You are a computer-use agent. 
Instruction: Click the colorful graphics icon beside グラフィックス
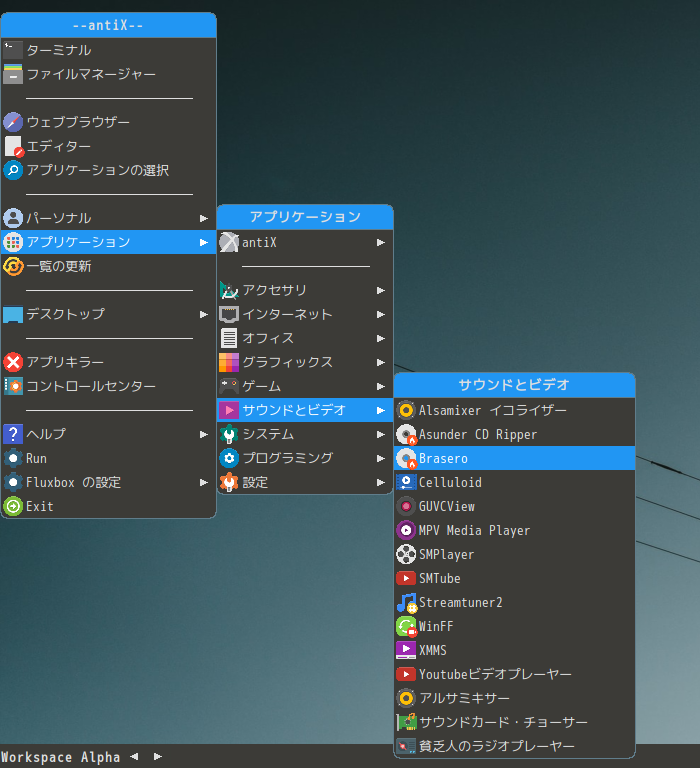click(229, 362)
